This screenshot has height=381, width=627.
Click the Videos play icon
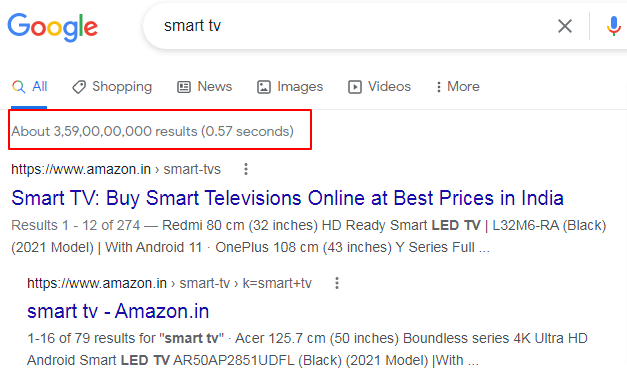355,87
